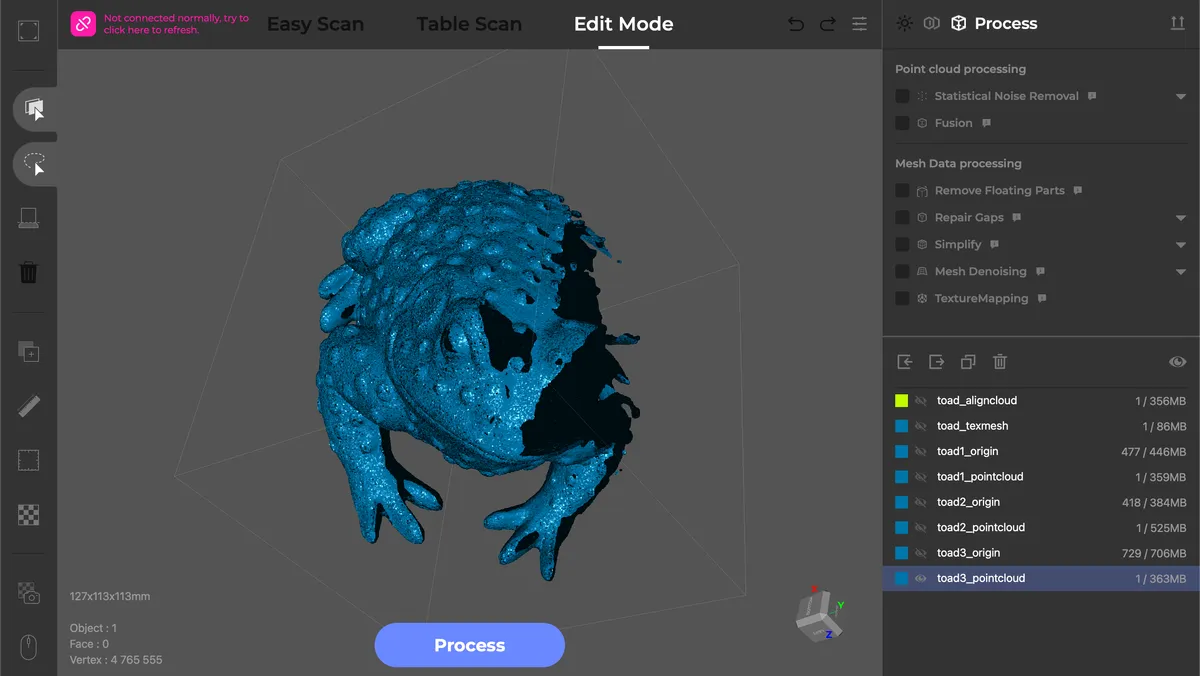This screenshot has width=1200, height=676.
Task: Select the Edit Mode tab
Action: [x=623, y=24]
